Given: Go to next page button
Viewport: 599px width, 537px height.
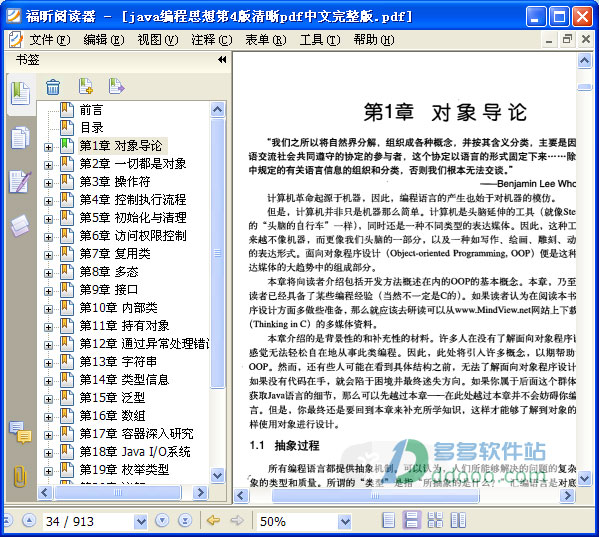Looking at the screenshot, I should click(x=162, y=520).
